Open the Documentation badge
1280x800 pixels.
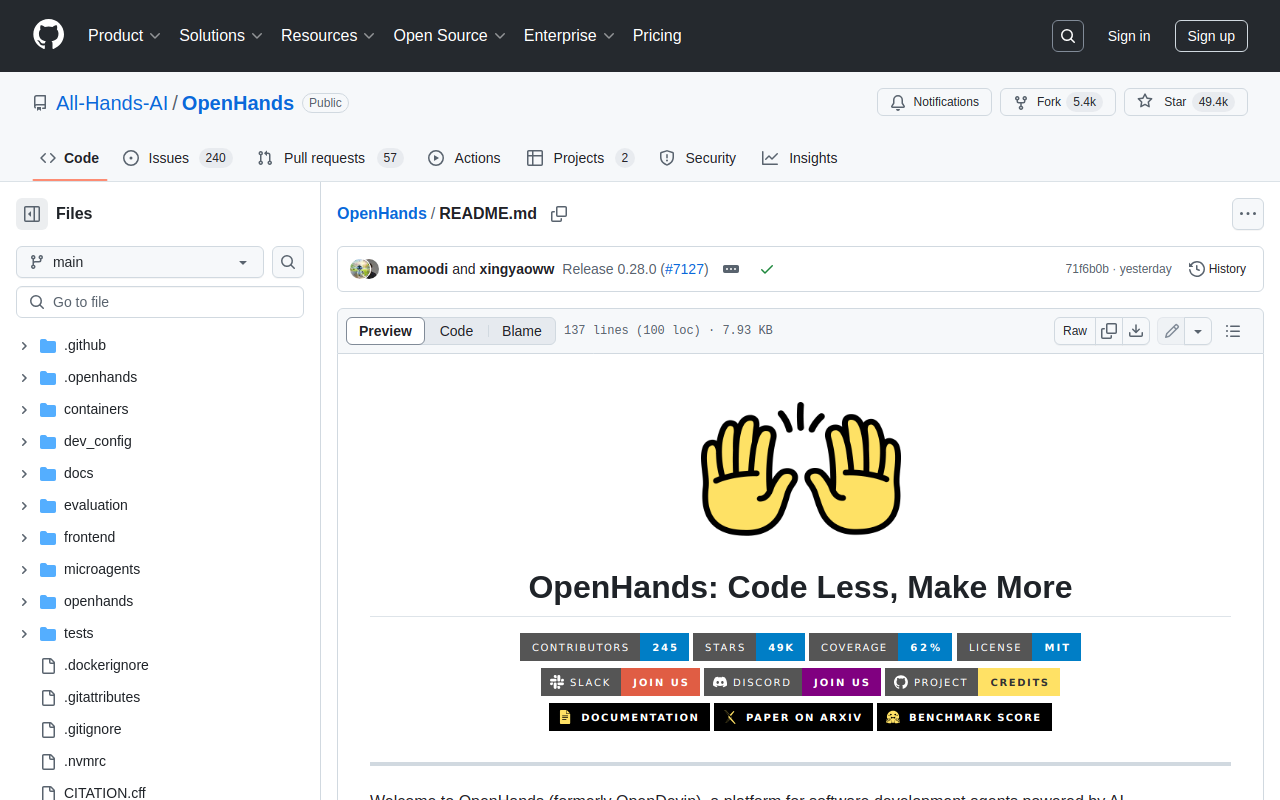click(x=629, y=717)
